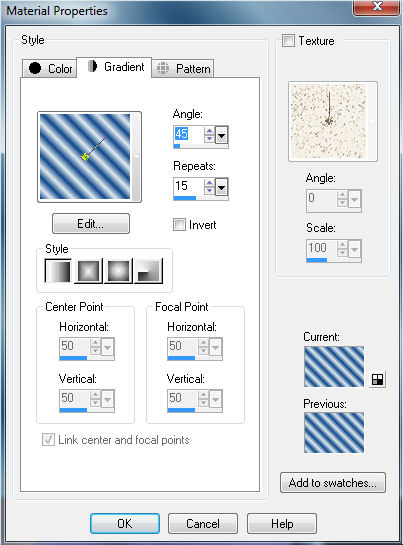The image size is (403, 545).
Task: Increase the gradient Angle with up arrow
Action: (x=209, y=131)
